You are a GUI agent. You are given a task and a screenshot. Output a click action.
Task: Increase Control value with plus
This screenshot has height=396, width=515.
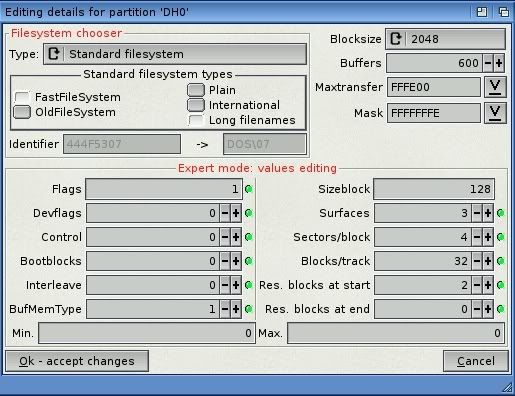(x=236, y=237)
